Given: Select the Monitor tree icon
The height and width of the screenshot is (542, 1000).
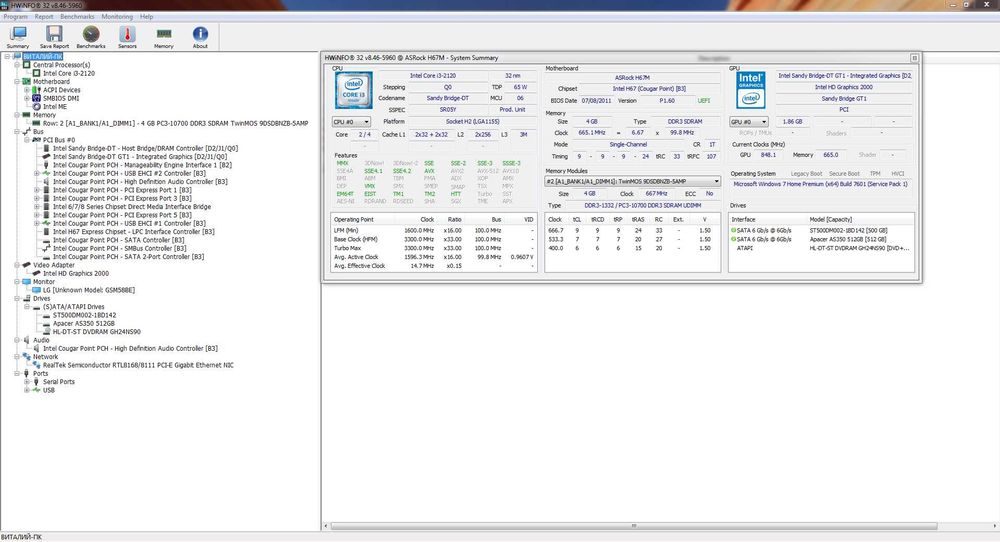Looking at the screenshot, I should (x=27, y=281).
